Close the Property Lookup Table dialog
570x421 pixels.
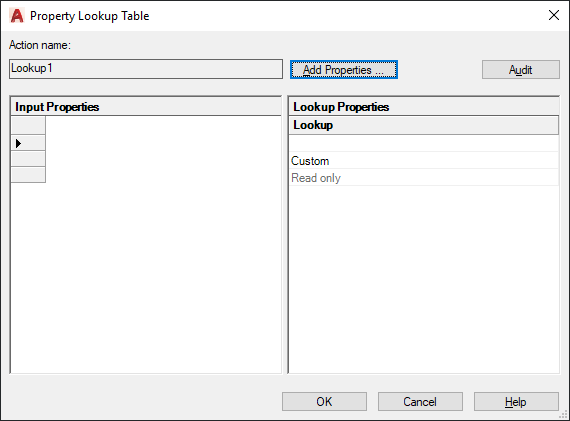(554, 15)
